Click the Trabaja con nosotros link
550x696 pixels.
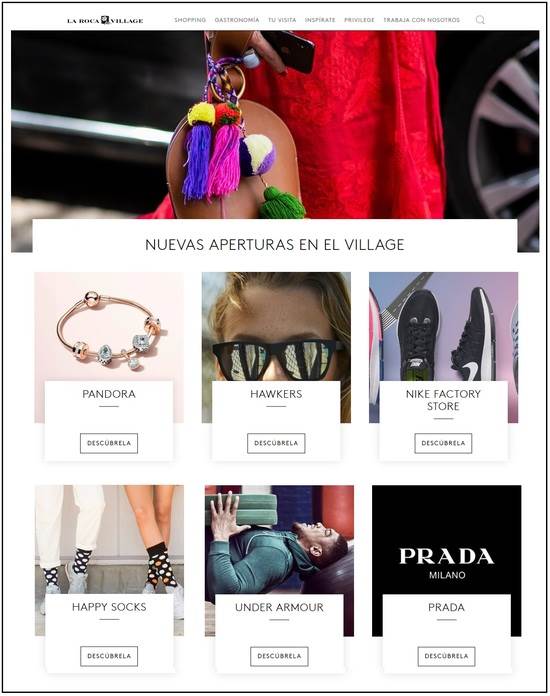(x=421, y=20)
